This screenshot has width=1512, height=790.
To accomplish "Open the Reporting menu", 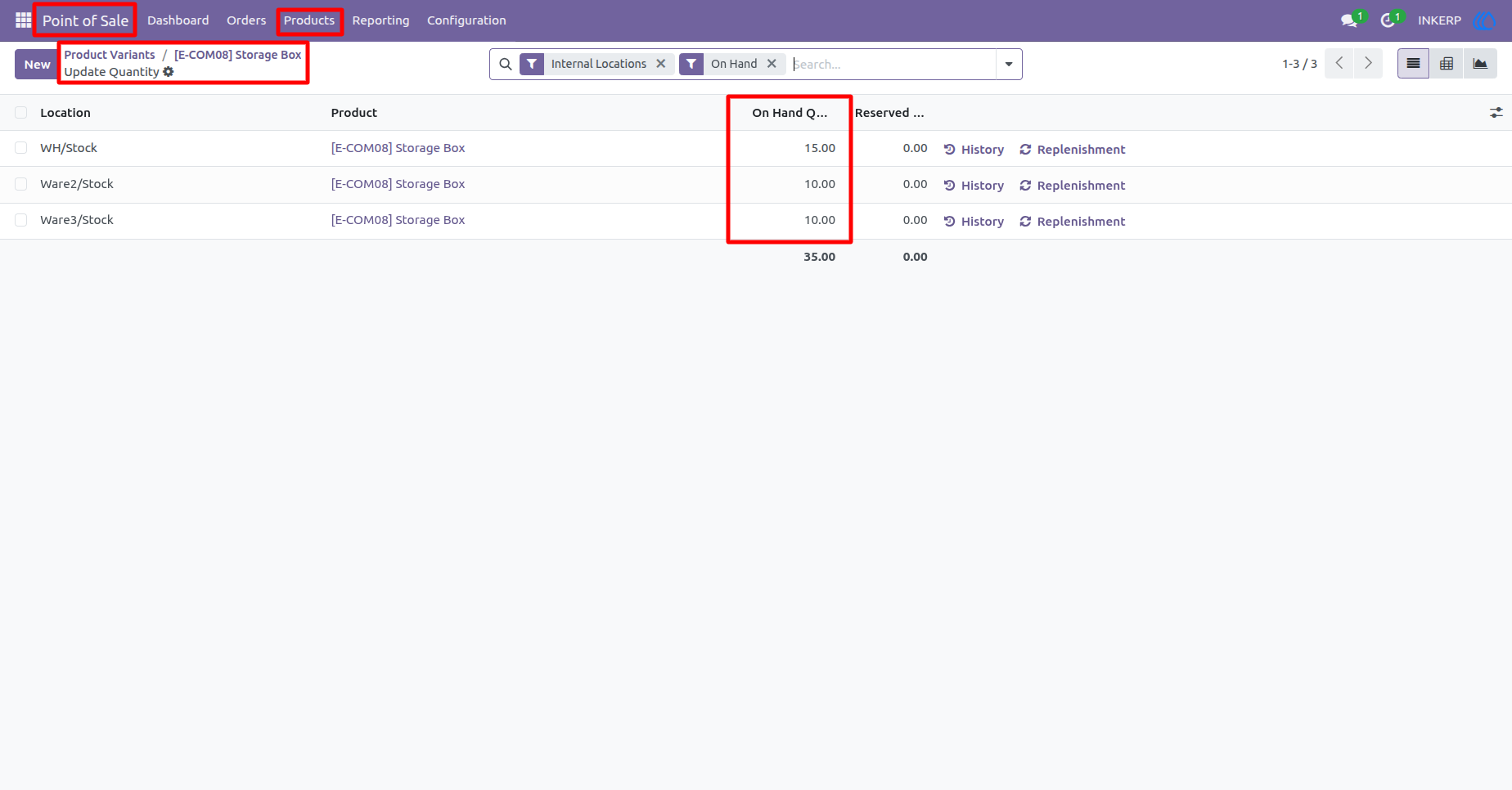I will 380,20.
